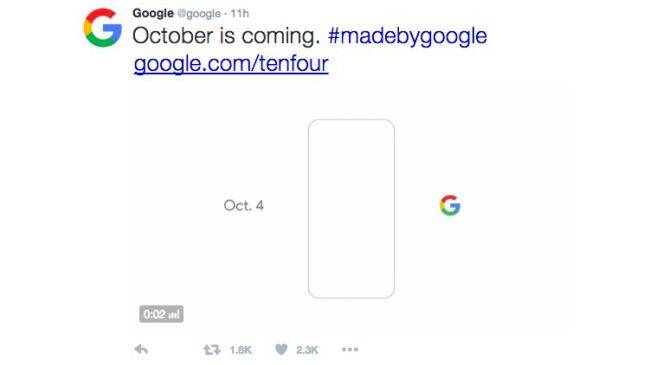This screenshot has width=650, height=365.
Task: Like the tweet with the heart icon
Action: (281, 350)
